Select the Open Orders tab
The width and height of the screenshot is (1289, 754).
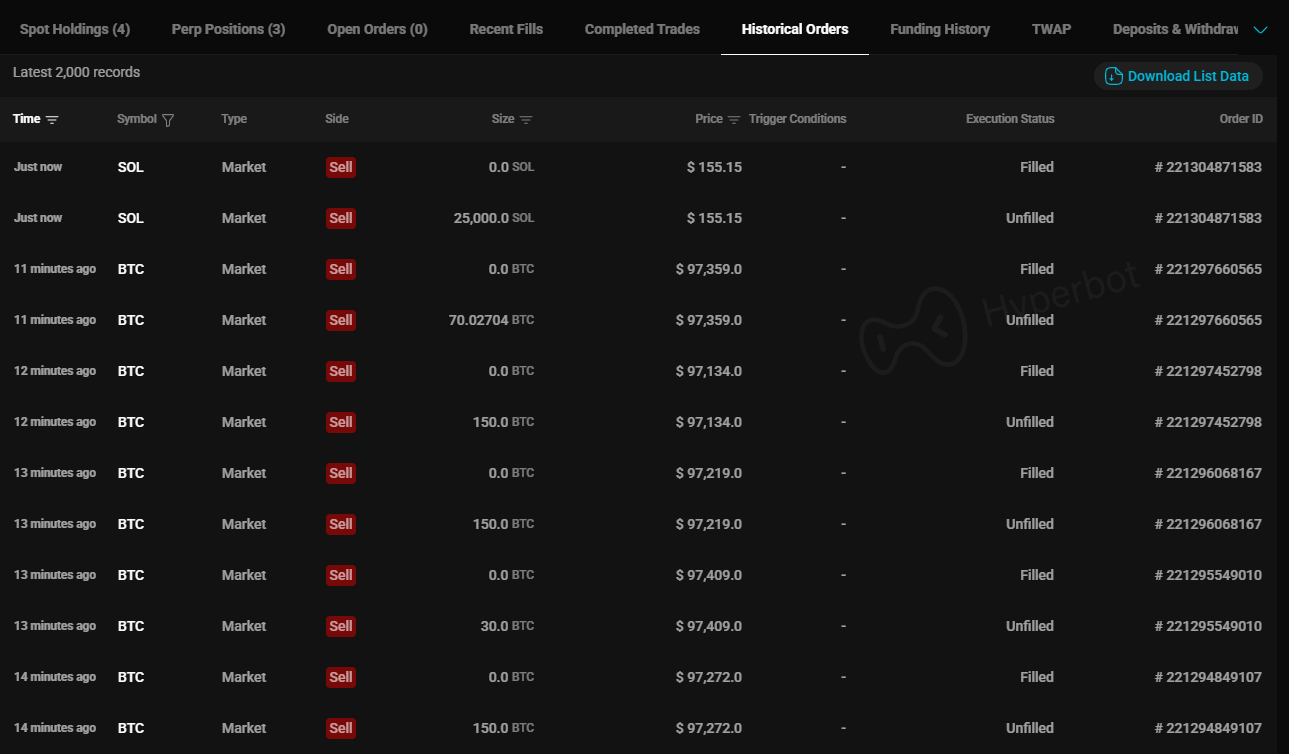(377, 29)
